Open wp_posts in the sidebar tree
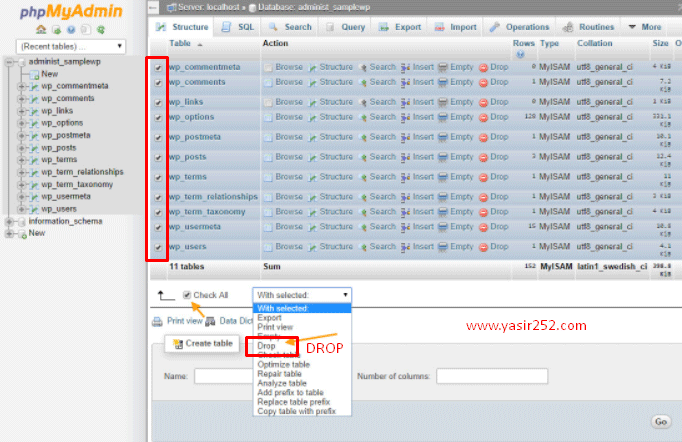This screenshot has width=682, height=442. tap(59, 148)
